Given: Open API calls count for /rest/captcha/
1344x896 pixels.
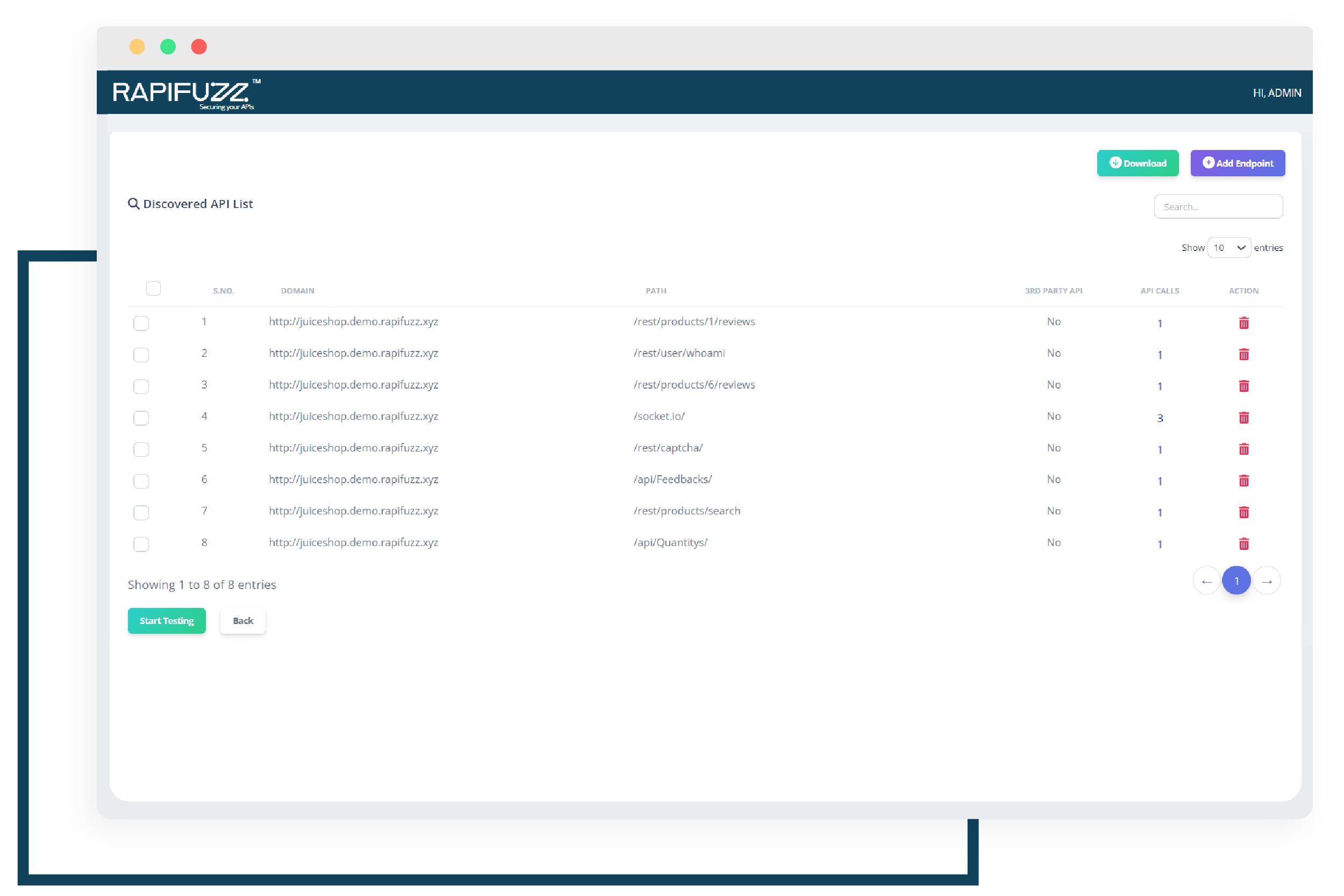Looking at the screenshot, I should click(1160, 450).
